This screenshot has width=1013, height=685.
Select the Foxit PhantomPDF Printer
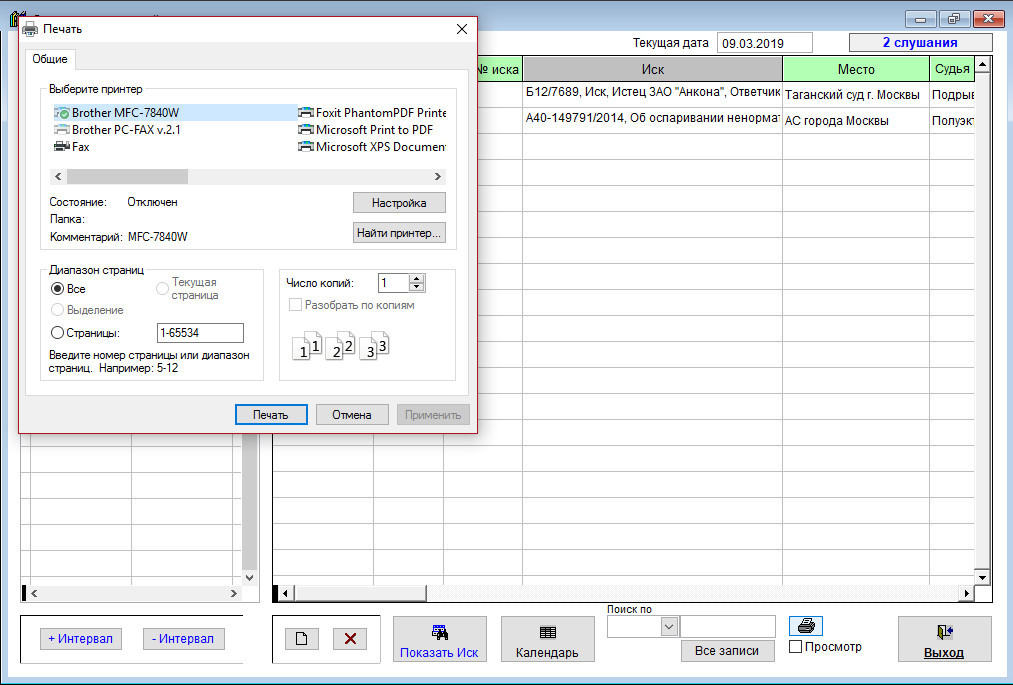pos(372,112)
